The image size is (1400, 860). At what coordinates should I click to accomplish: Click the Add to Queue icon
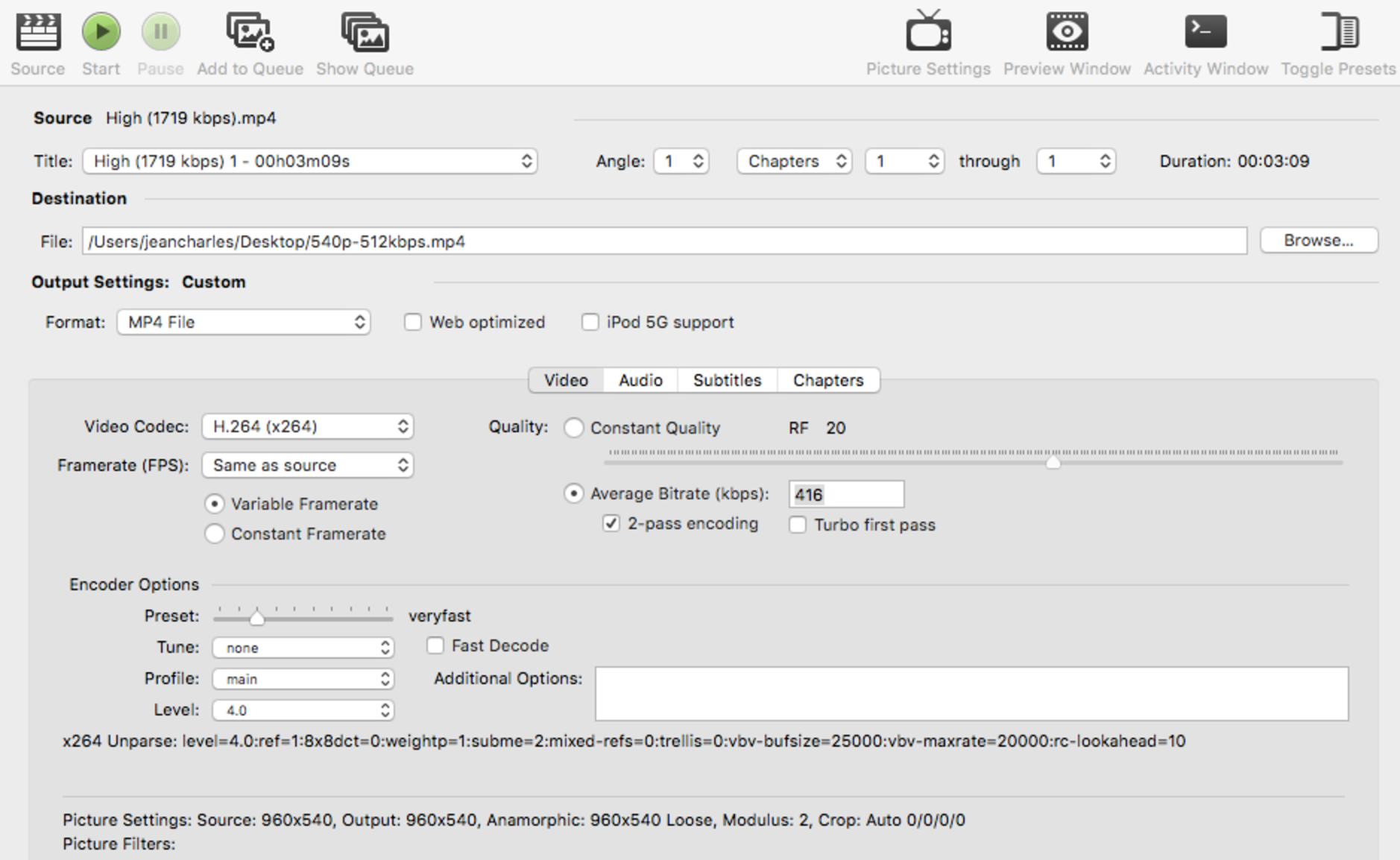250,32
